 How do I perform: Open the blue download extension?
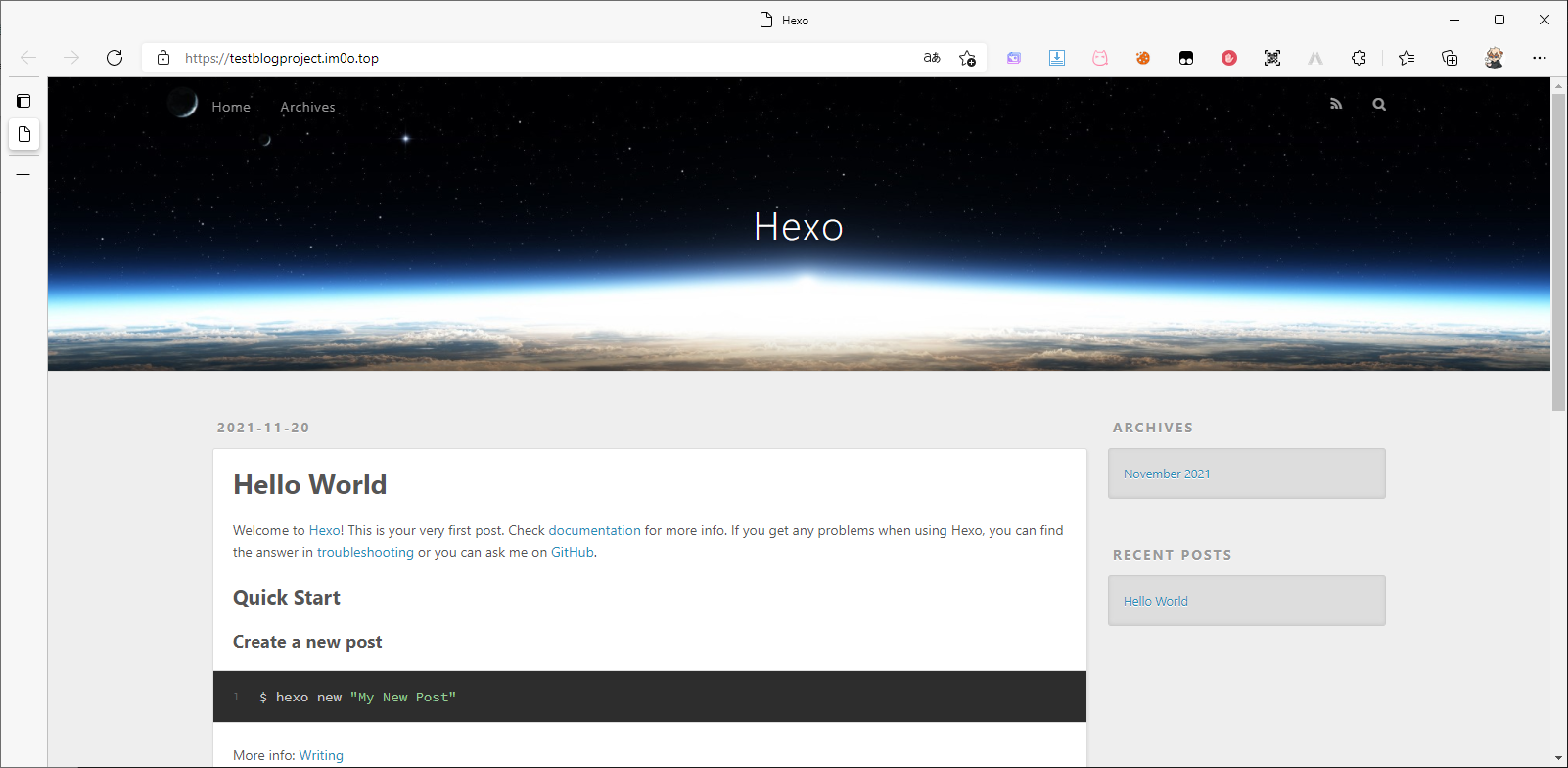(x=1057, y=58)
